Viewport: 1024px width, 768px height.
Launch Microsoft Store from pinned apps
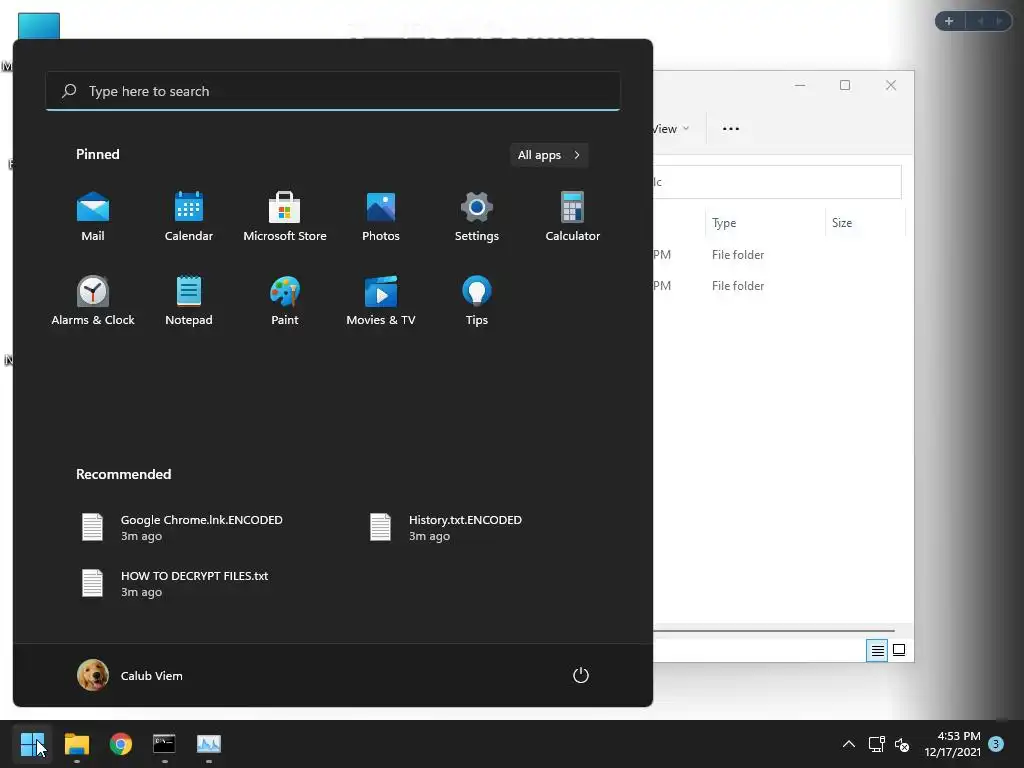[x=285, y=217]
